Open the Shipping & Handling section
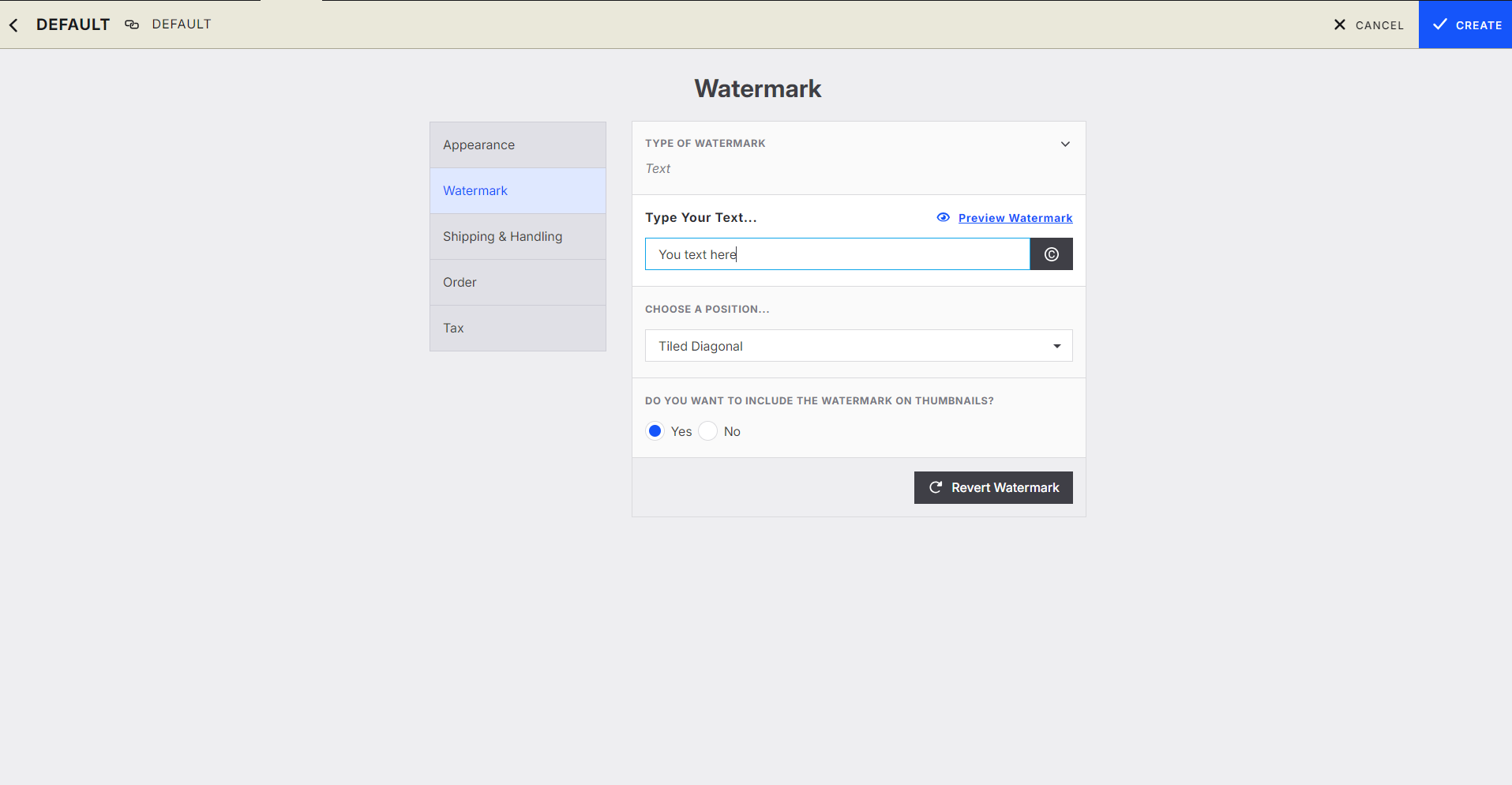Image resolution: width=1512 pixels, height=785 pixels. coord(518,237)
